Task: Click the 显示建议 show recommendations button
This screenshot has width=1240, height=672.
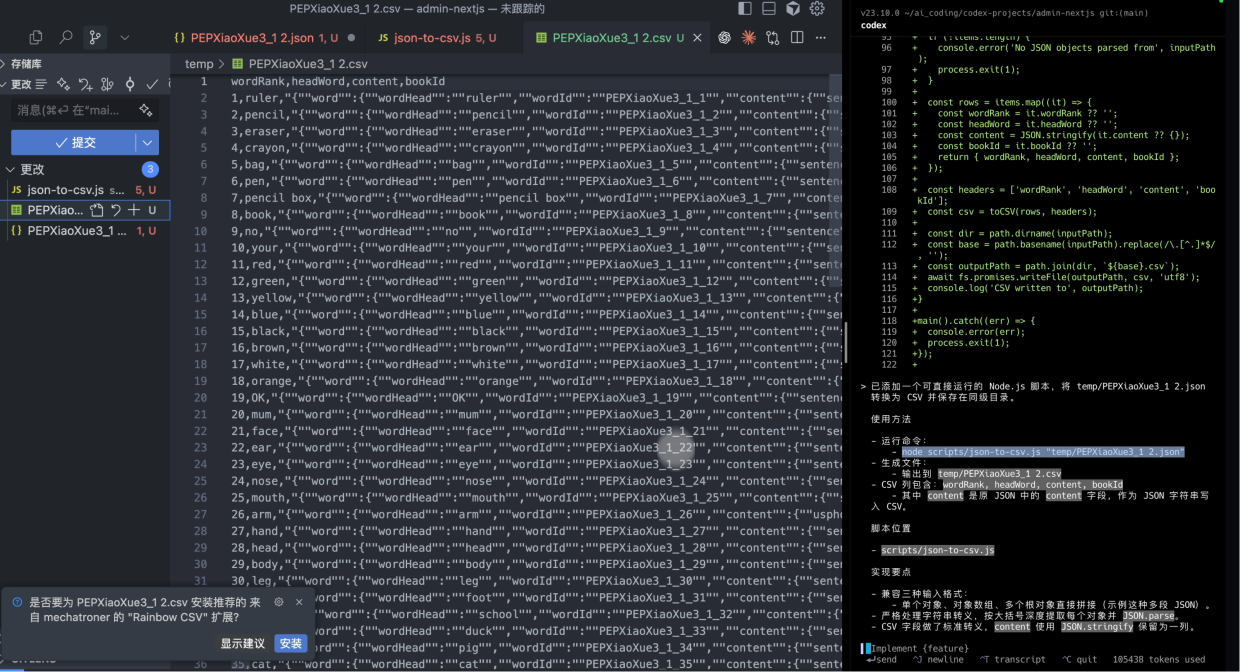Action: pyautogui.click(x=243, y=643)
